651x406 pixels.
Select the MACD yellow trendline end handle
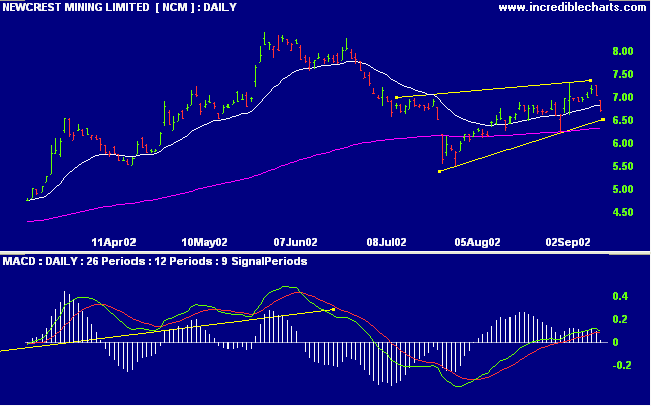tap(333, 309)
